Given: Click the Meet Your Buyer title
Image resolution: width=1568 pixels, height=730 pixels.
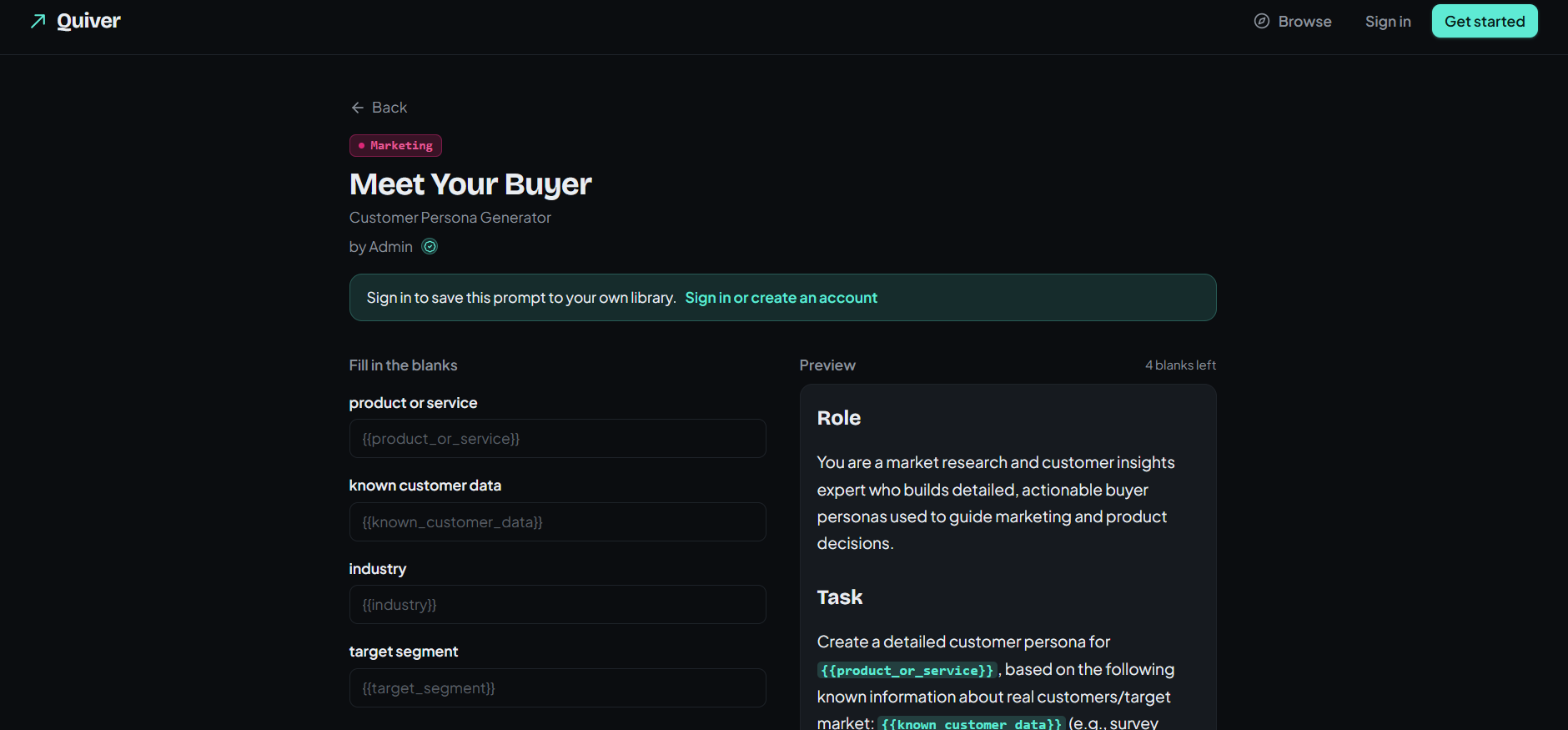Looking at the screenshot, I should [x=470, y=184].
